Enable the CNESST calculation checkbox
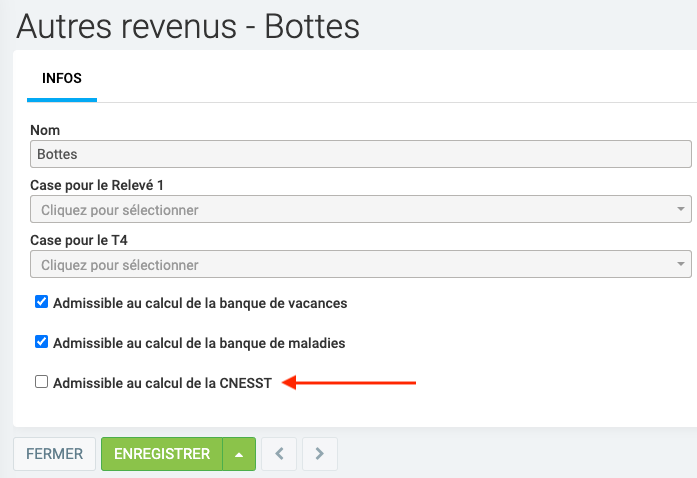 41,382
